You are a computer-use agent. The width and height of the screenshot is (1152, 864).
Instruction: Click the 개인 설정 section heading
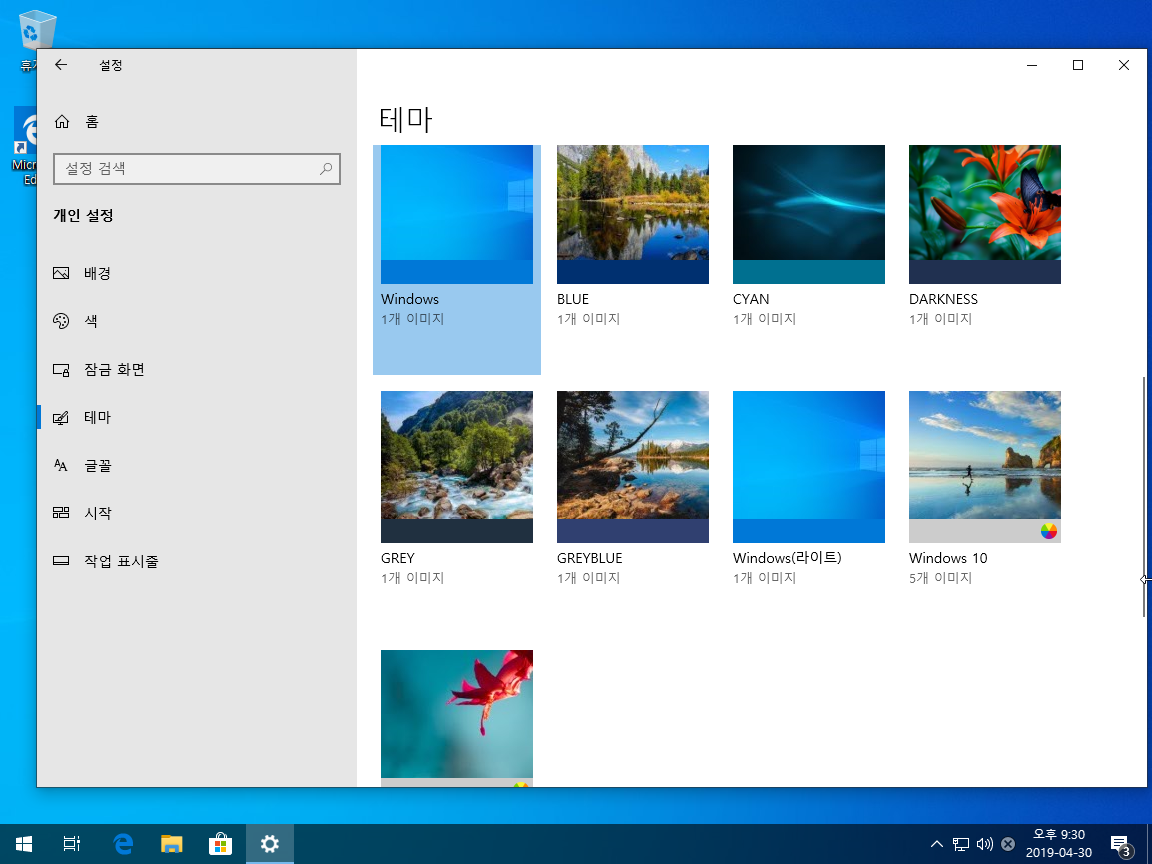pos(83,215)
